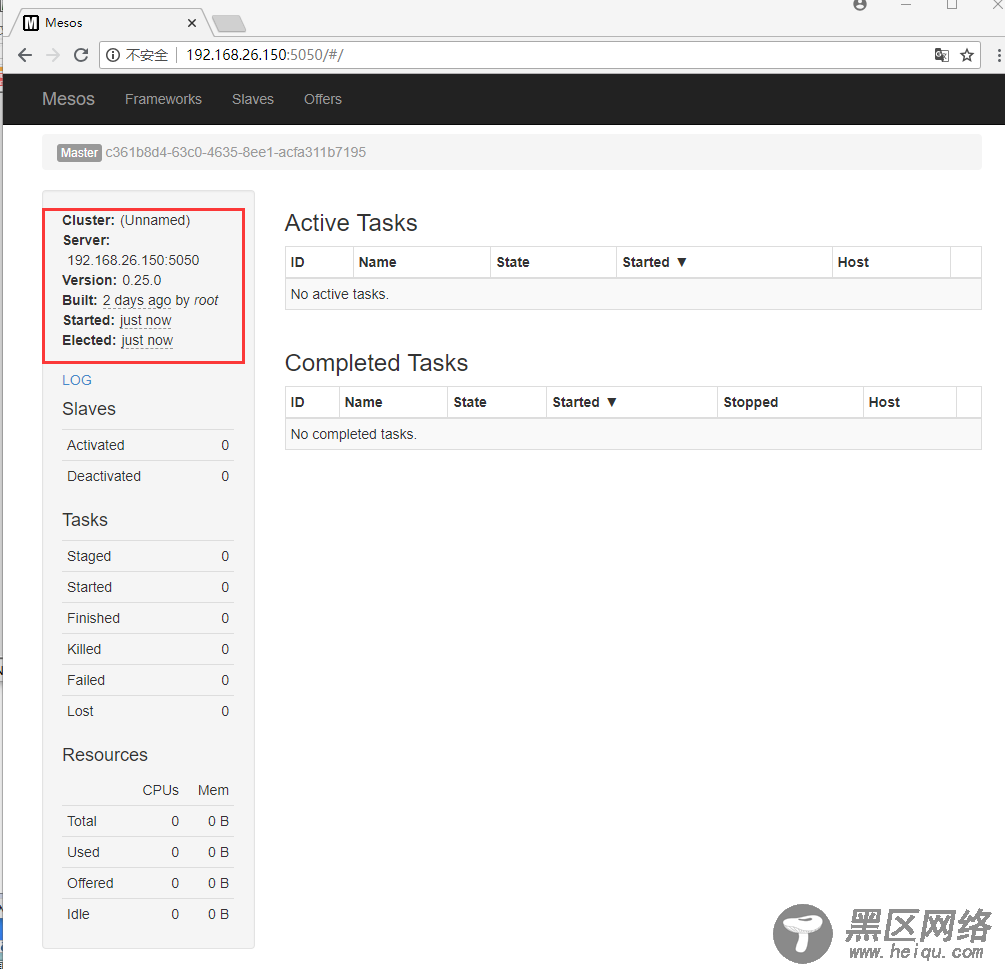
Task: Click the Idle resources row
Action: pos(148,915)
